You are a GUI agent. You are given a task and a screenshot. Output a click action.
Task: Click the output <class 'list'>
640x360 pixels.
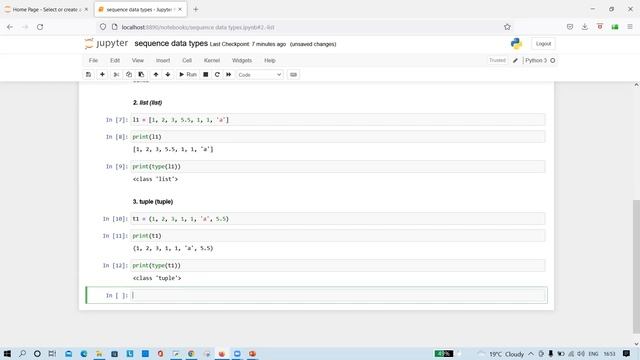pyautogui.click(x=156, y=179)
